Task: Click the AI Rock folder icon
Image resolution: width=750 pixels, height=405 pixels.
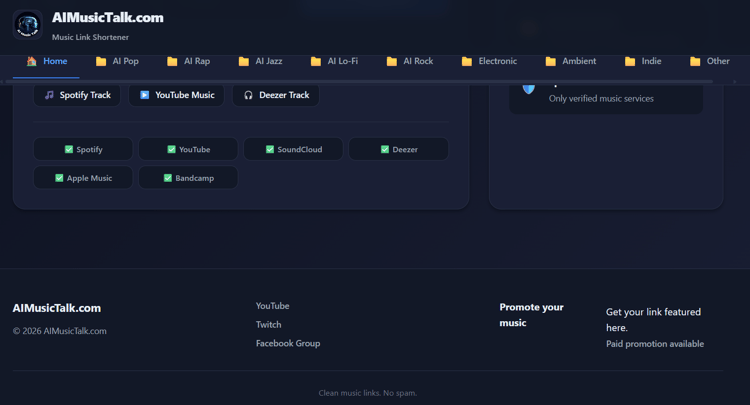Action: coord(392,61)
